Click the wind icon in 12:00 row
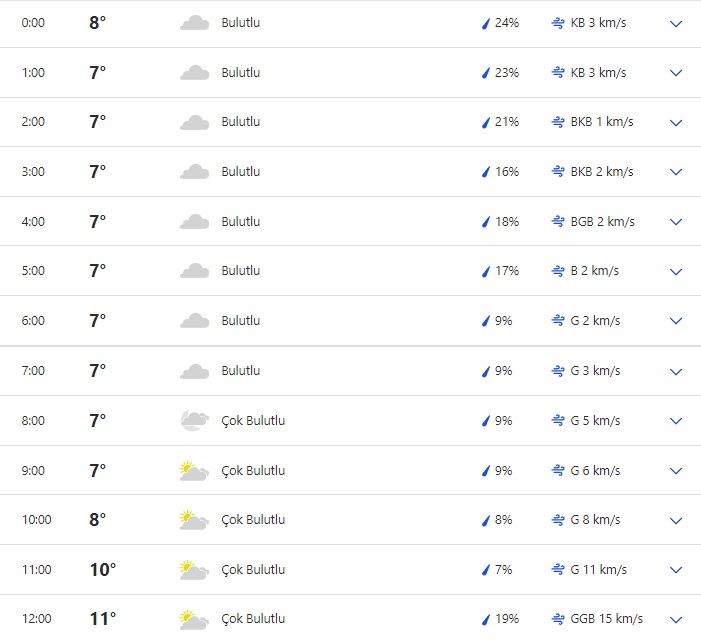 pos(558,619)
